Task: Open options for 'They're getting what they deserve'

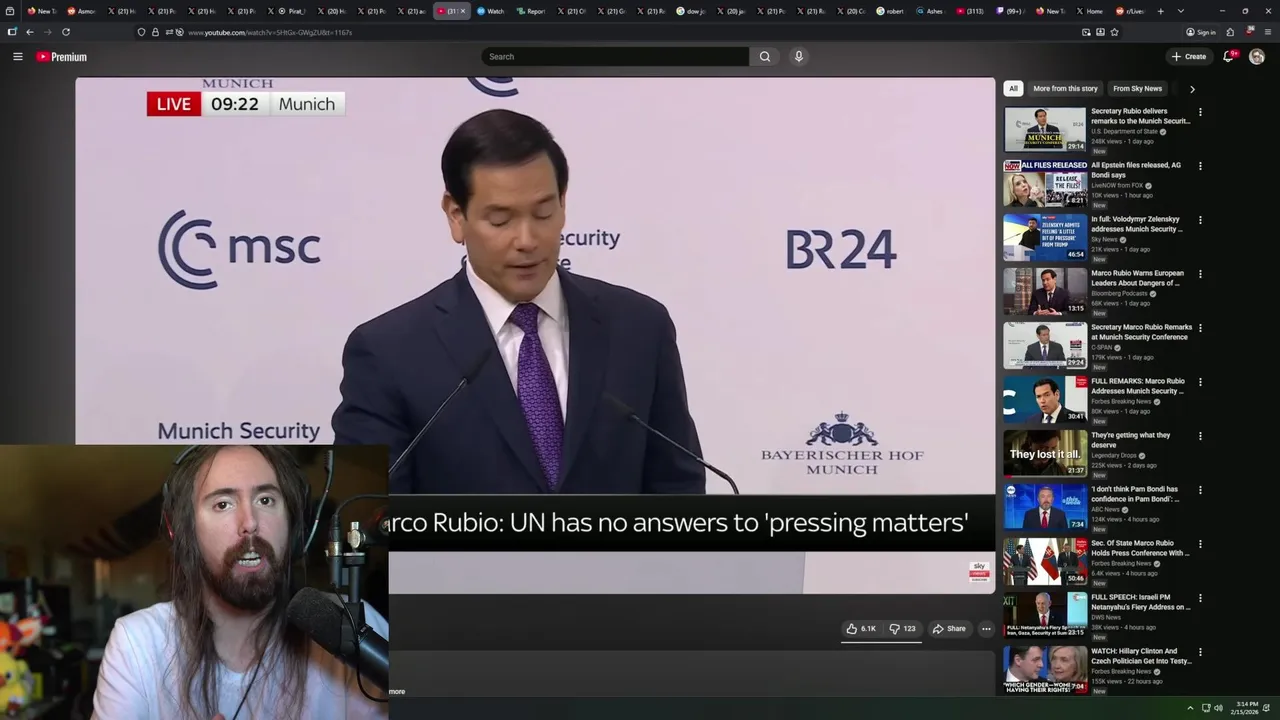Action: point(1200,436)
